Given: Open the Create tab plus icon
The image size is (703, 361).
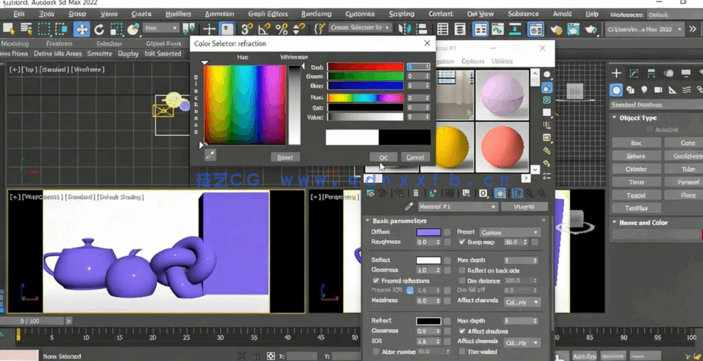Looking at the screenshot, I should point(617,73).
